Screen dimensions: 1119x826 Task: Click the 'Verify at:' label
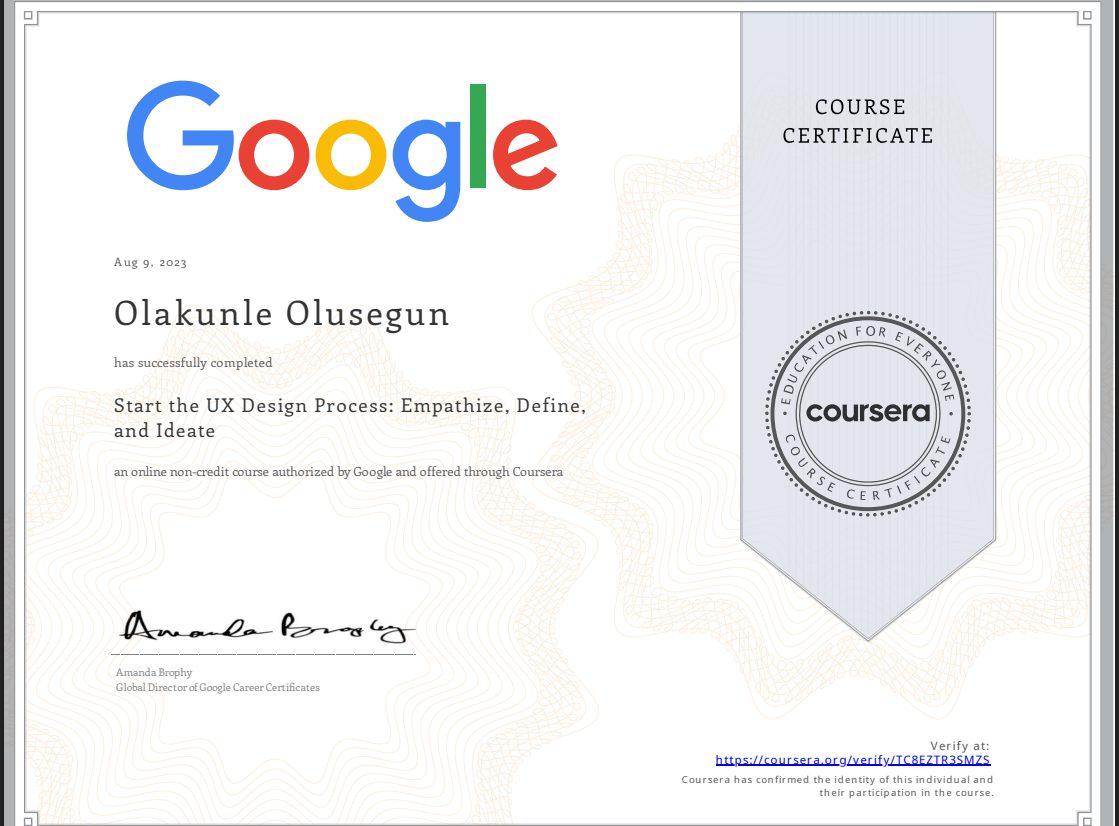(x=959, y=746)
